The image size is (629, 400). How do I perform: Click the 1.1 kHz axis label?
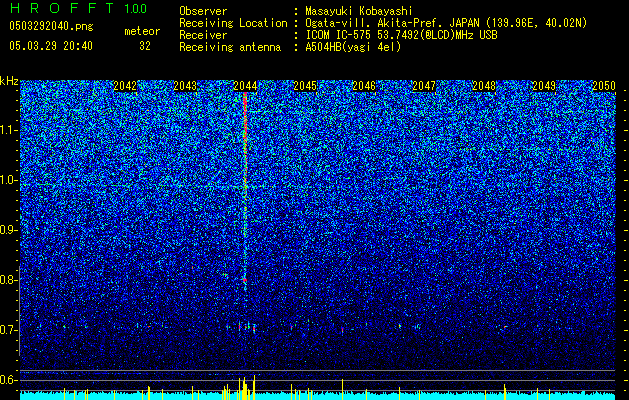(x=9, y=130)
